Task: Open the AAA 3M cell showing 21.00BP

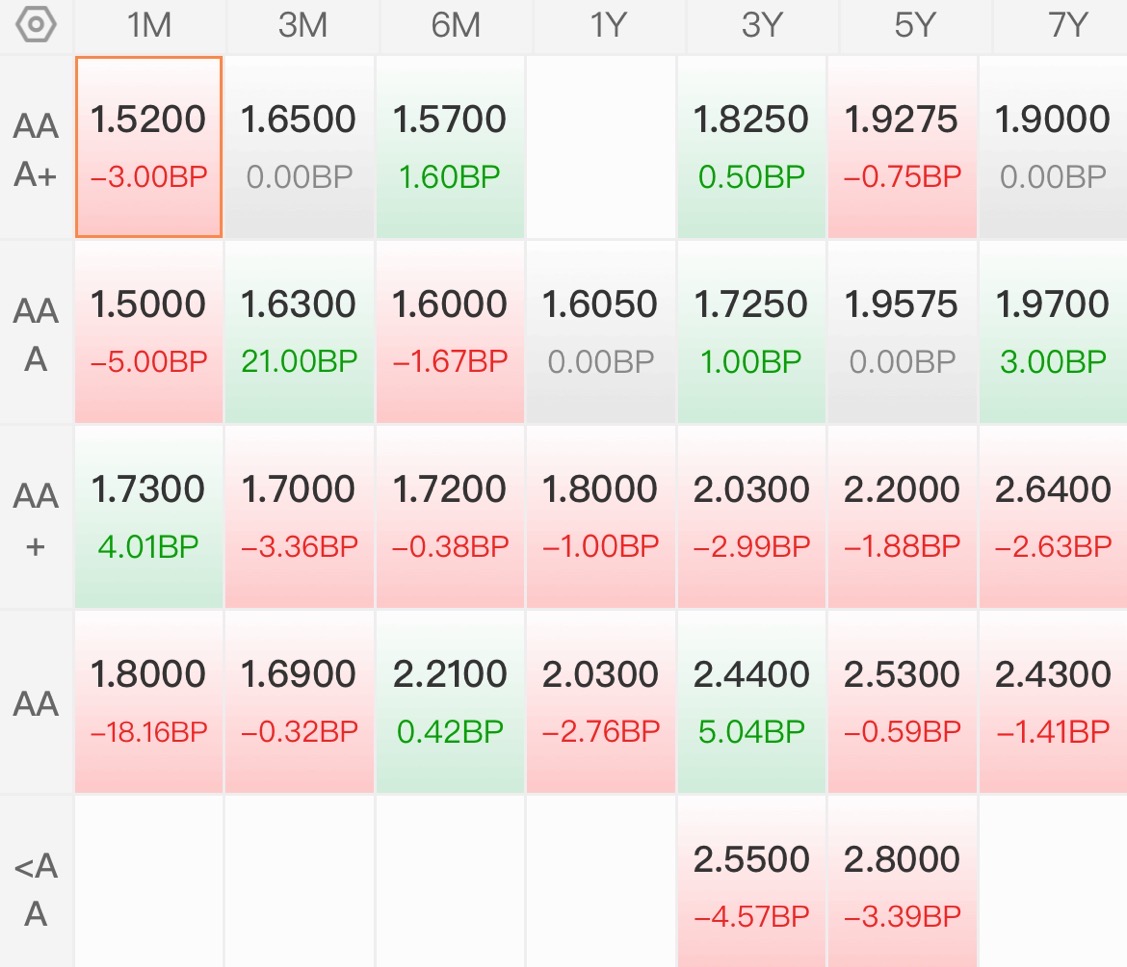Action: (x=299, y=331)
